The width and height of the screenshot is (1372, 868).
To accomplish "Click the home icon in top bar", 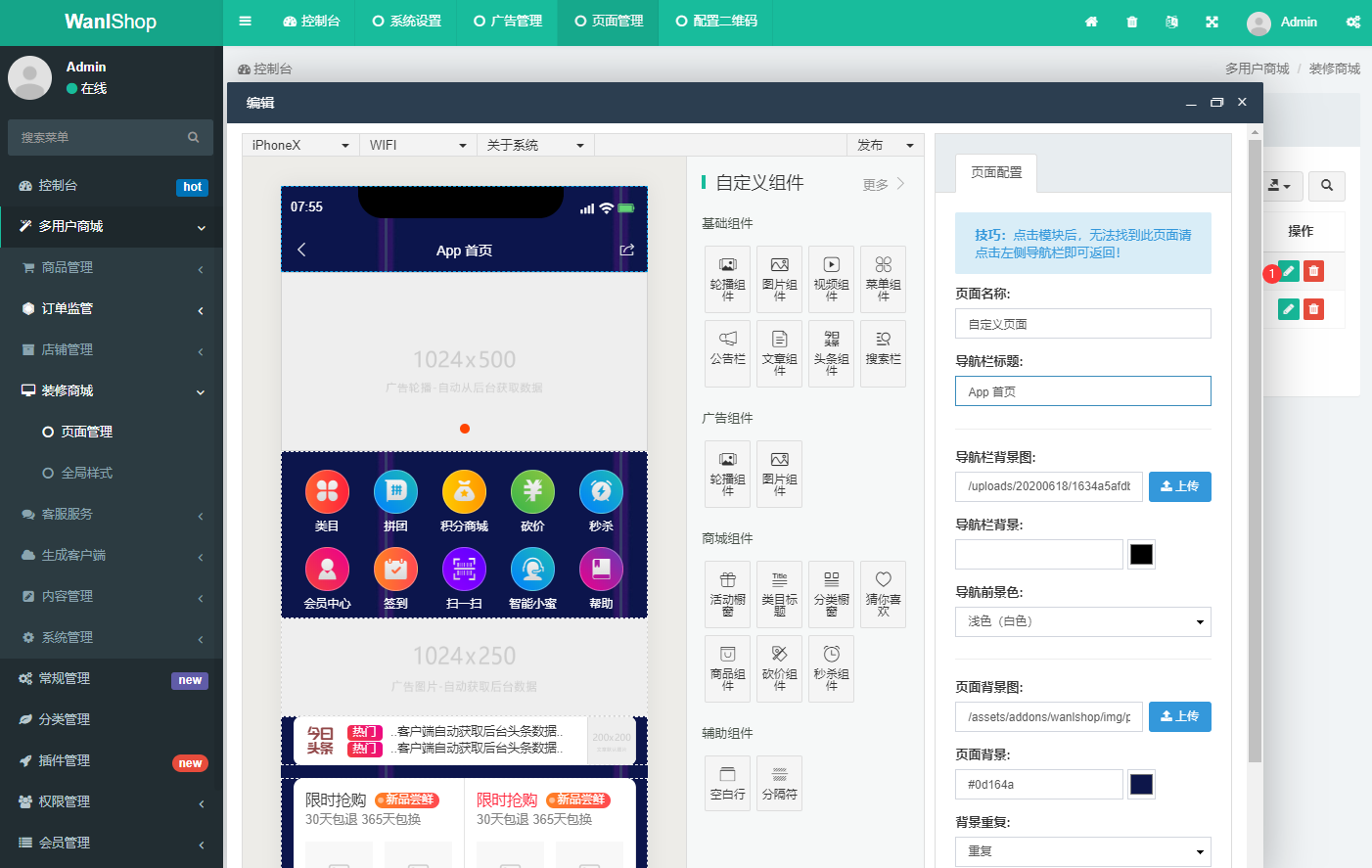I will click(1091, 22).
